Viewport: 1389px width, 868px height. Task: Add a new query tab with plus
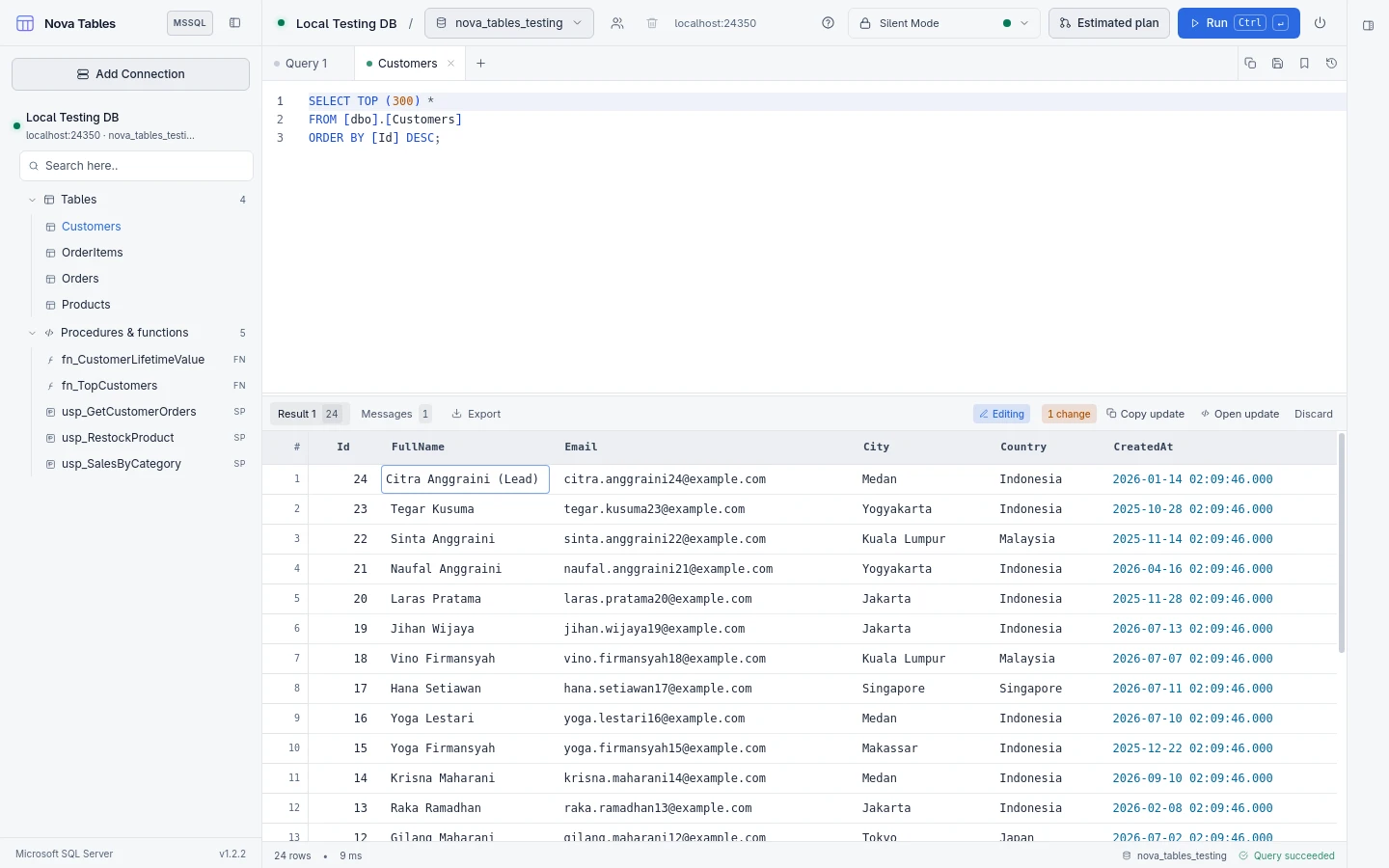tap(480, 64)
